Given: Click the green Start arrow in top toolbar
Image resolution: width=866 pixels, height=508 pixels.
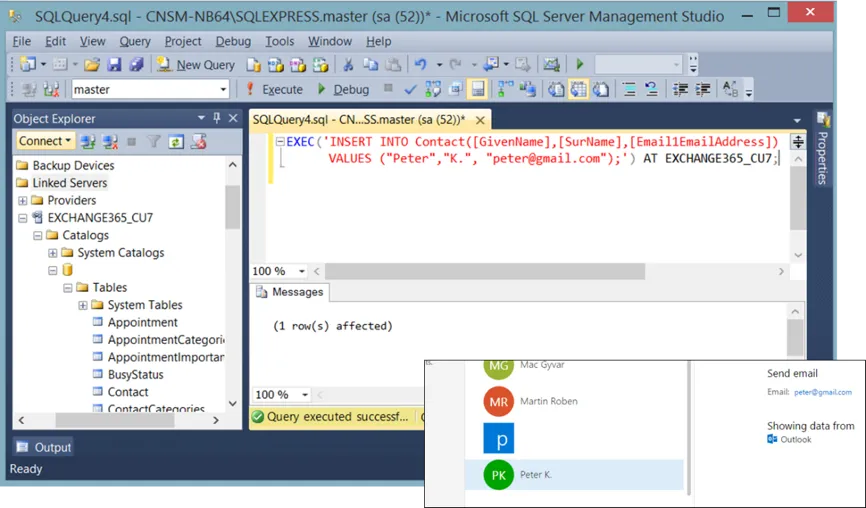Looking at the screenshot, I should pos(579,65).
